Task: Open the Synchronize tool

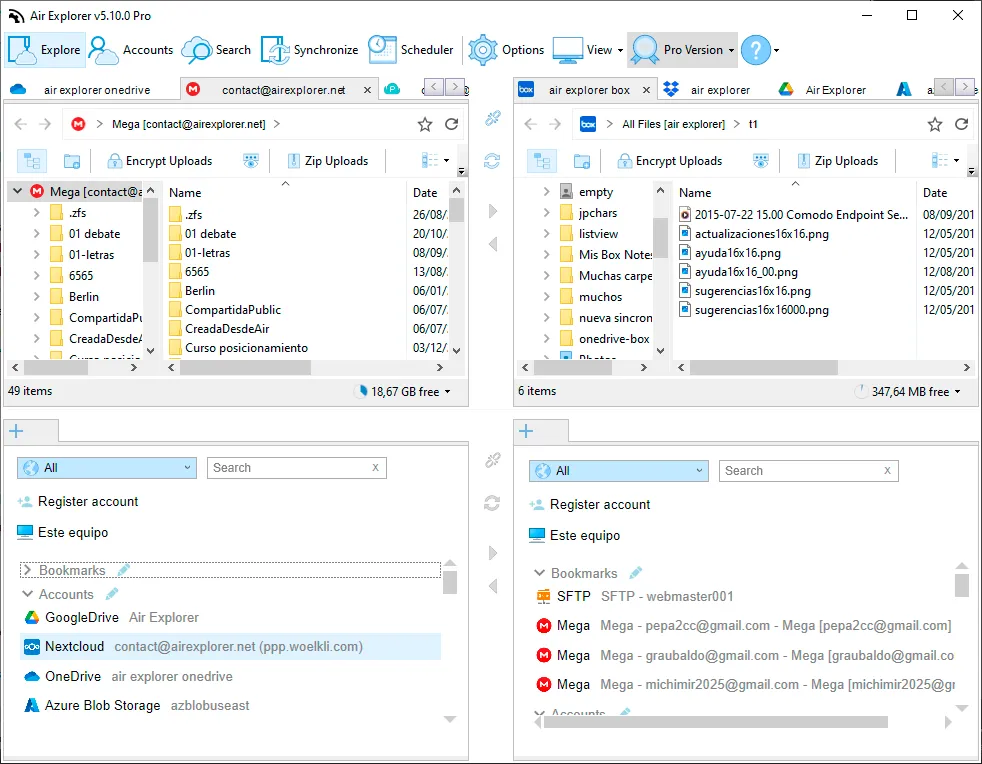Action: (x=309, y=50)
